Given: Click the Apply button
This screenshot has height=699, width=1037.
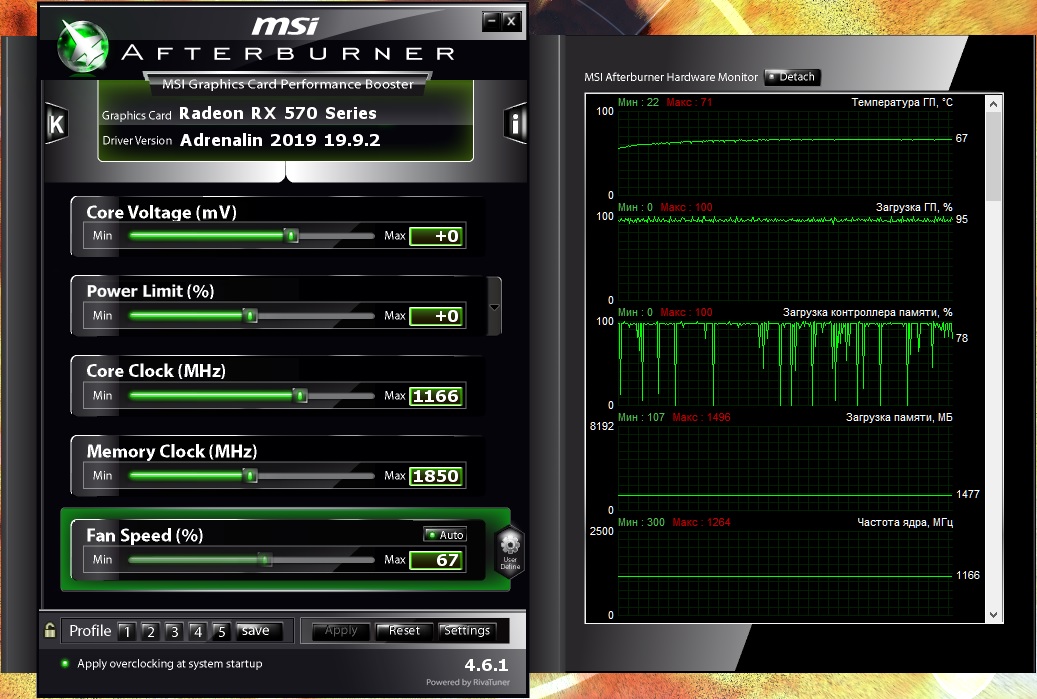Looking at the screenshot, I should tap(341, 631).
